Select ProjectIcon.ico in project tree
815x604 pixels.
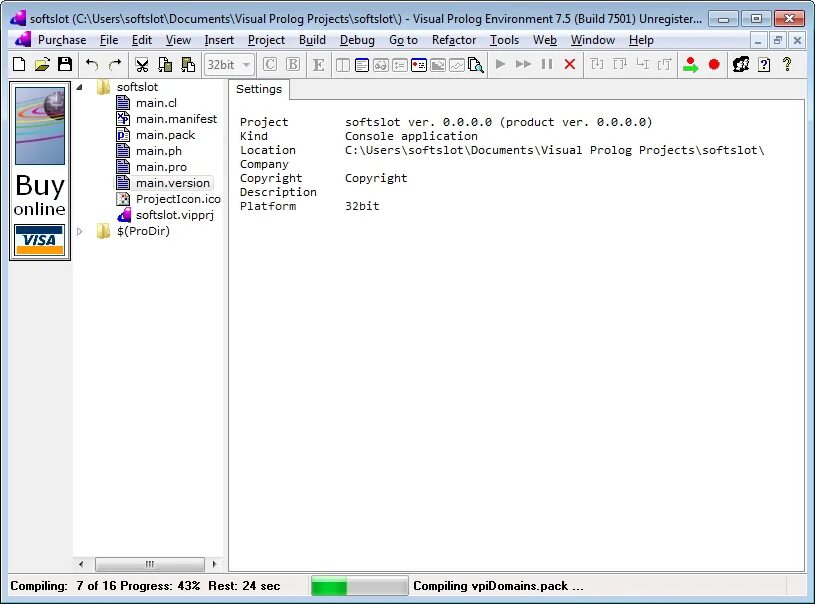tap(178, 199)
